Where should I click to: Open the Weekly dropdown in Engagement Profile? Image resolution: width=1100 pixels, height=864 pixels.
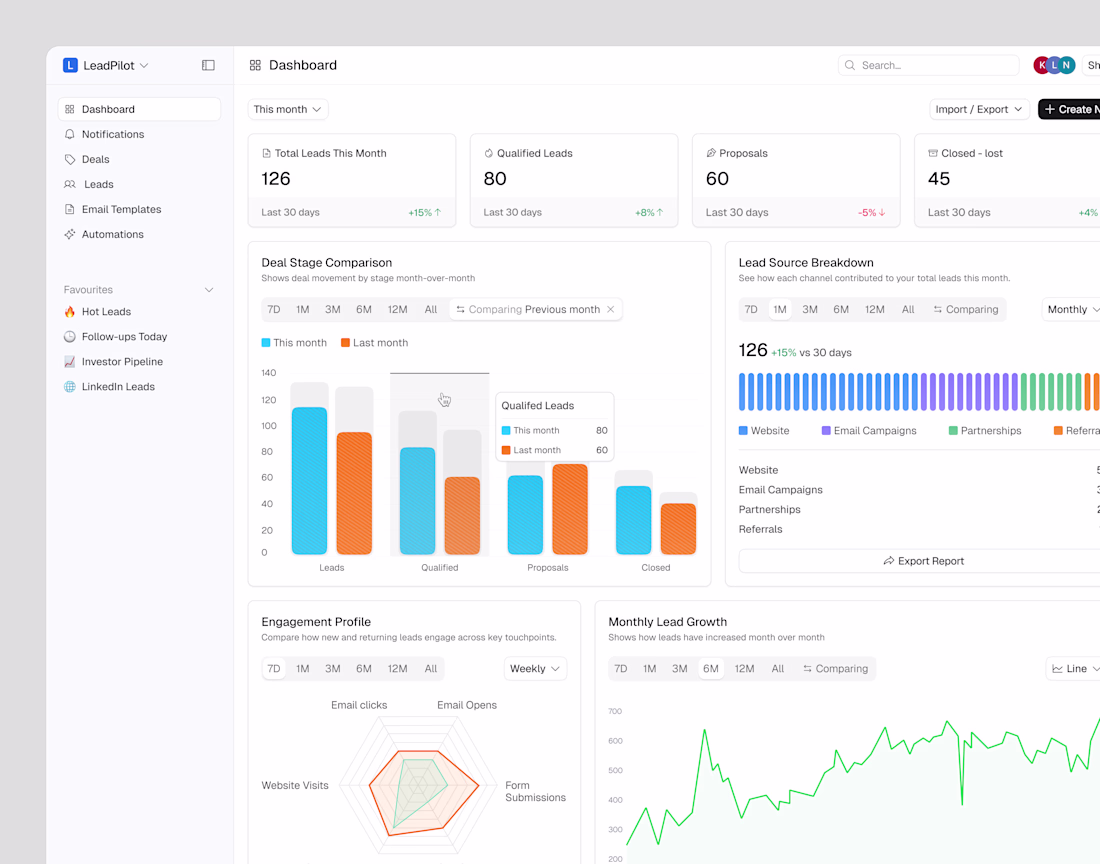[x=535, y=669]
